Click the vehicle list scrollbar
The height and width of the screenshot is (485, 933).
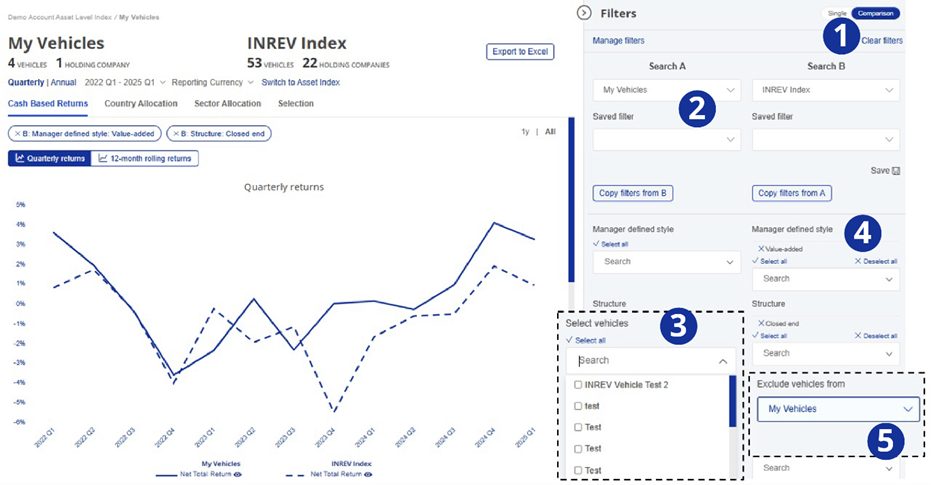click(x=733, y=400)
